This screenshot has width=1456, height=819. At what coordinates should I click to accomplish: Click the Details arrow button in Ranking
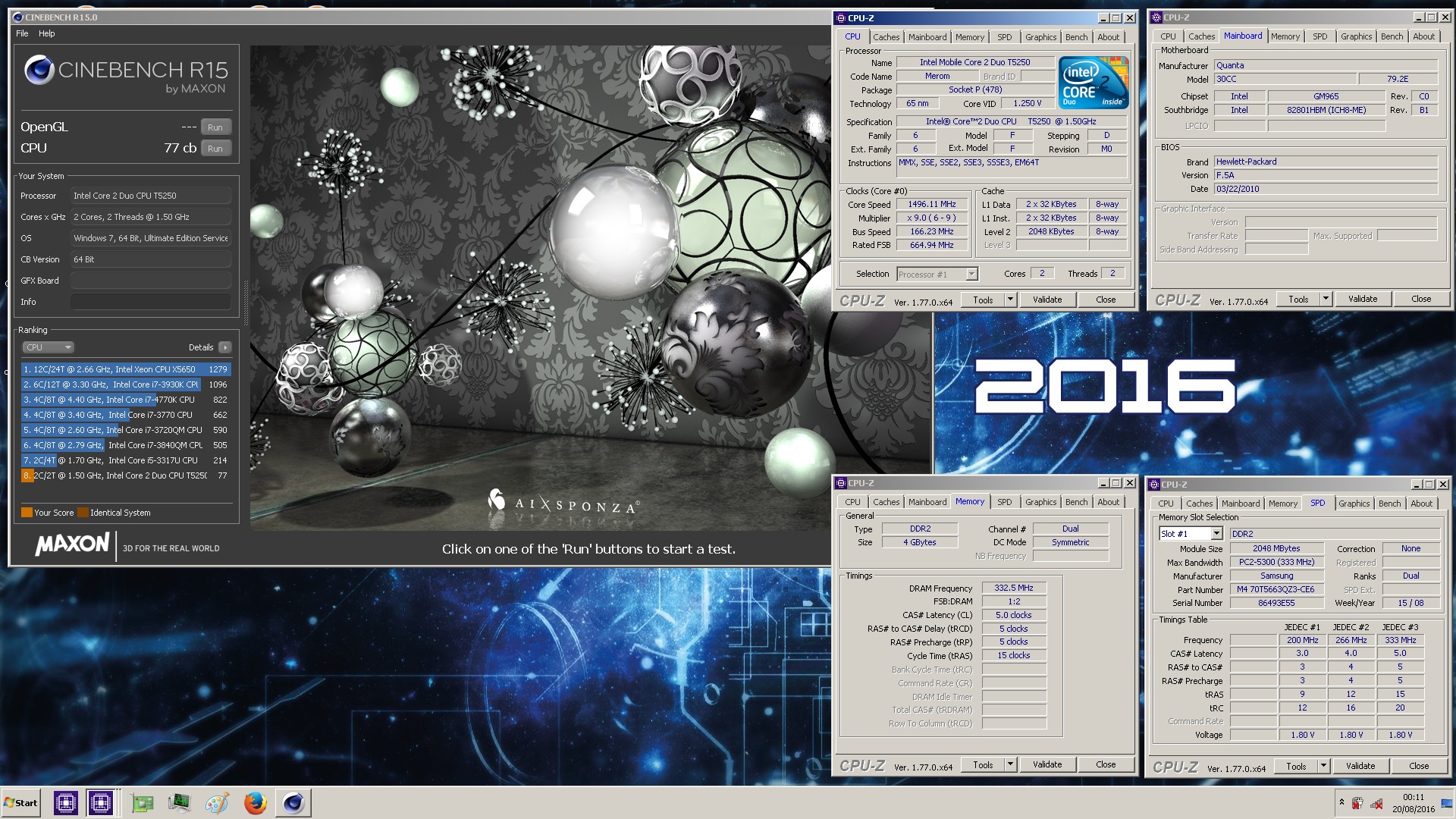pyautogui.click(x=224, y=347)
